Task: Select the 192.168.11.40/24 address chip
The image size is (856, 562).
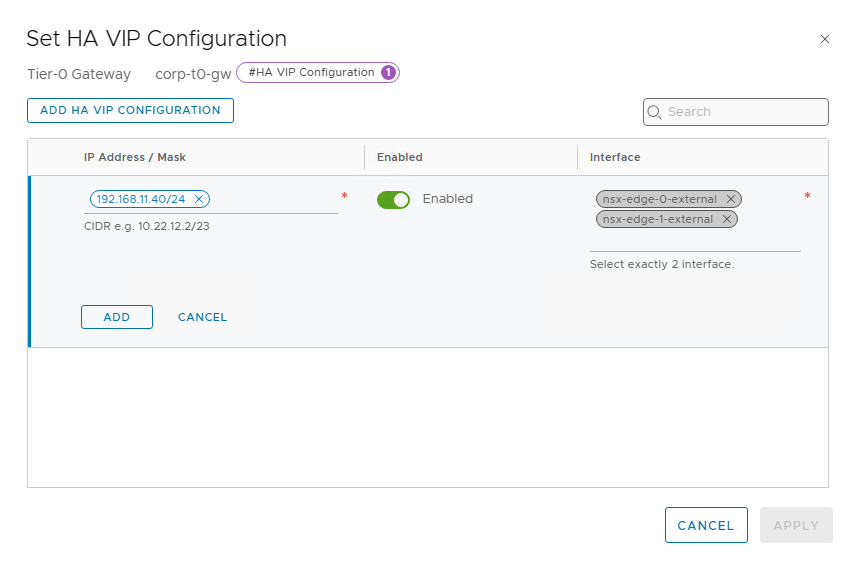Action: 141,199
